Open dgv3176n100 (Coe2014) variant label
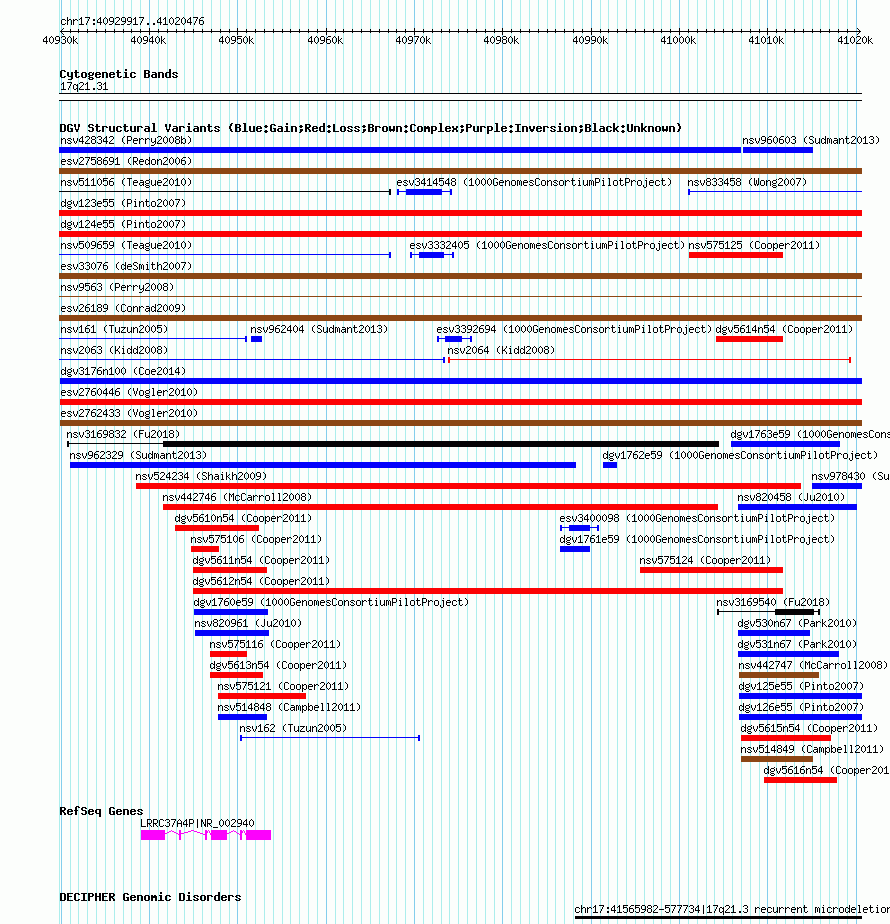890x924 pixels. click(x=123, y=371)
